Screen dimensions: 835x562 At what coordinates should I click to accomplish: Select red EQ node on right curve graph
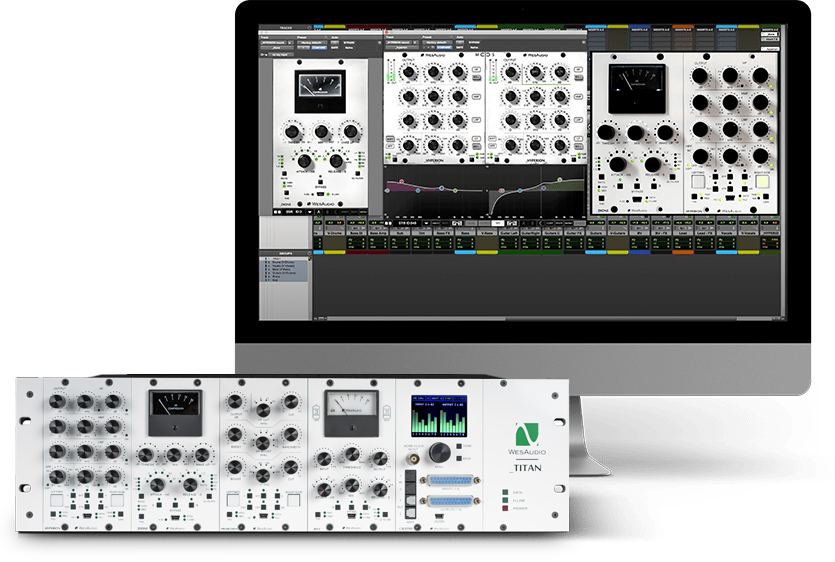(502, 190)
